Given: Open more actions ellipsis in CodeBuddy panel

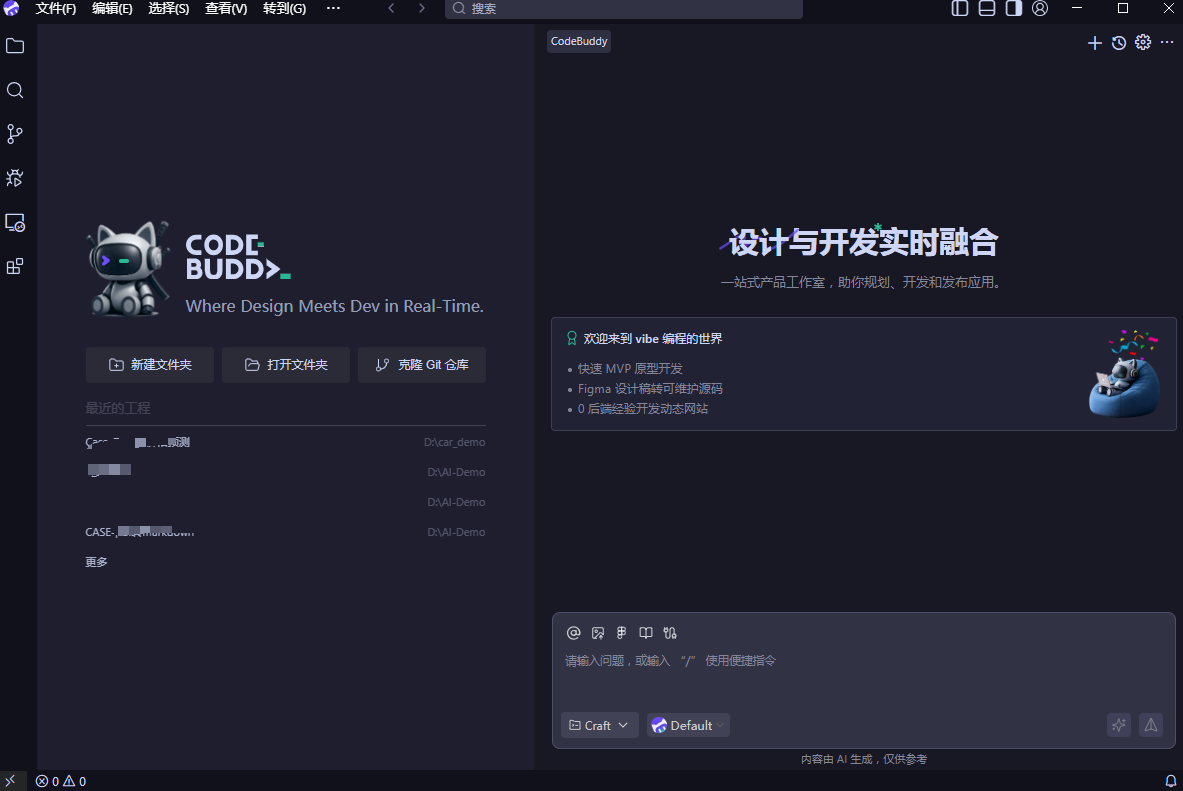Looking at the screenshot, I should (1167, 42).
